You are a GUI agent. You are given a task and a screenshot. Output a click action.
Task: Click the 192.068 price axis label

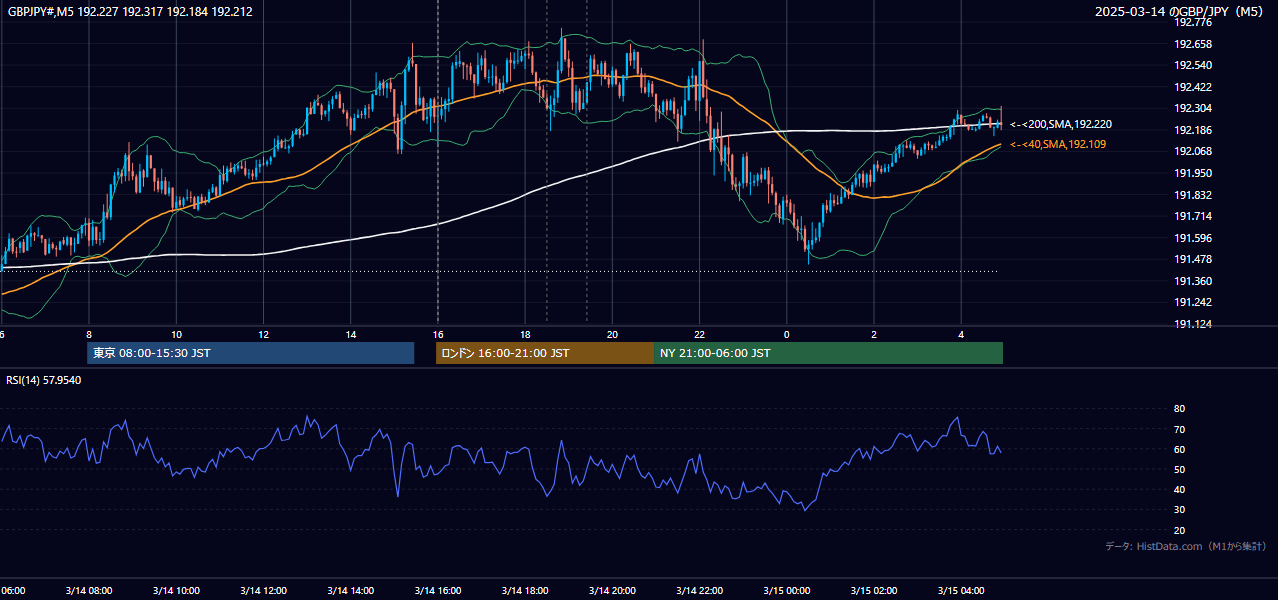(x=1192, y=151)
